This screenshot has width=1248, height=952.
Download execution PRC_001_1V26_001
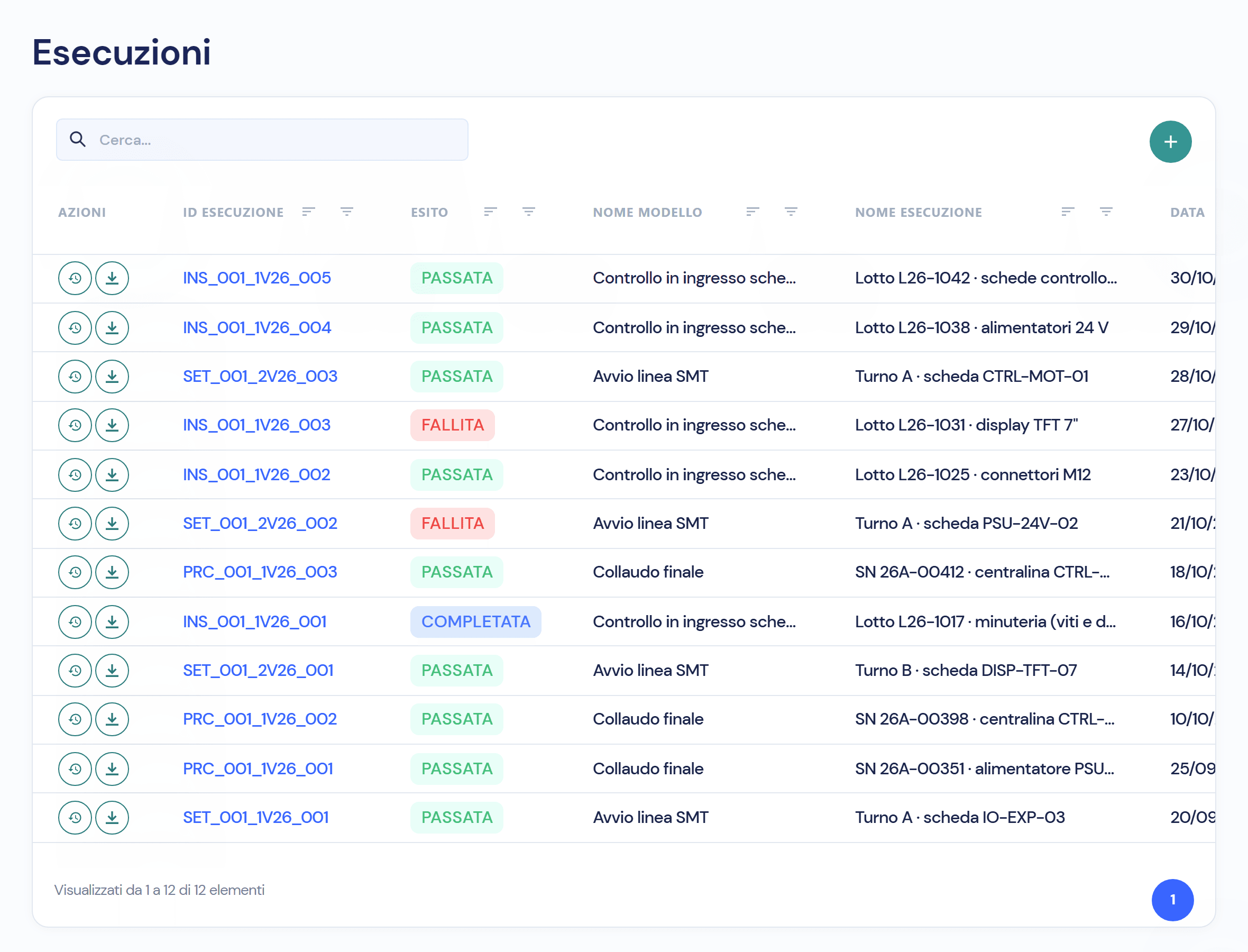(x=112, y=769)
